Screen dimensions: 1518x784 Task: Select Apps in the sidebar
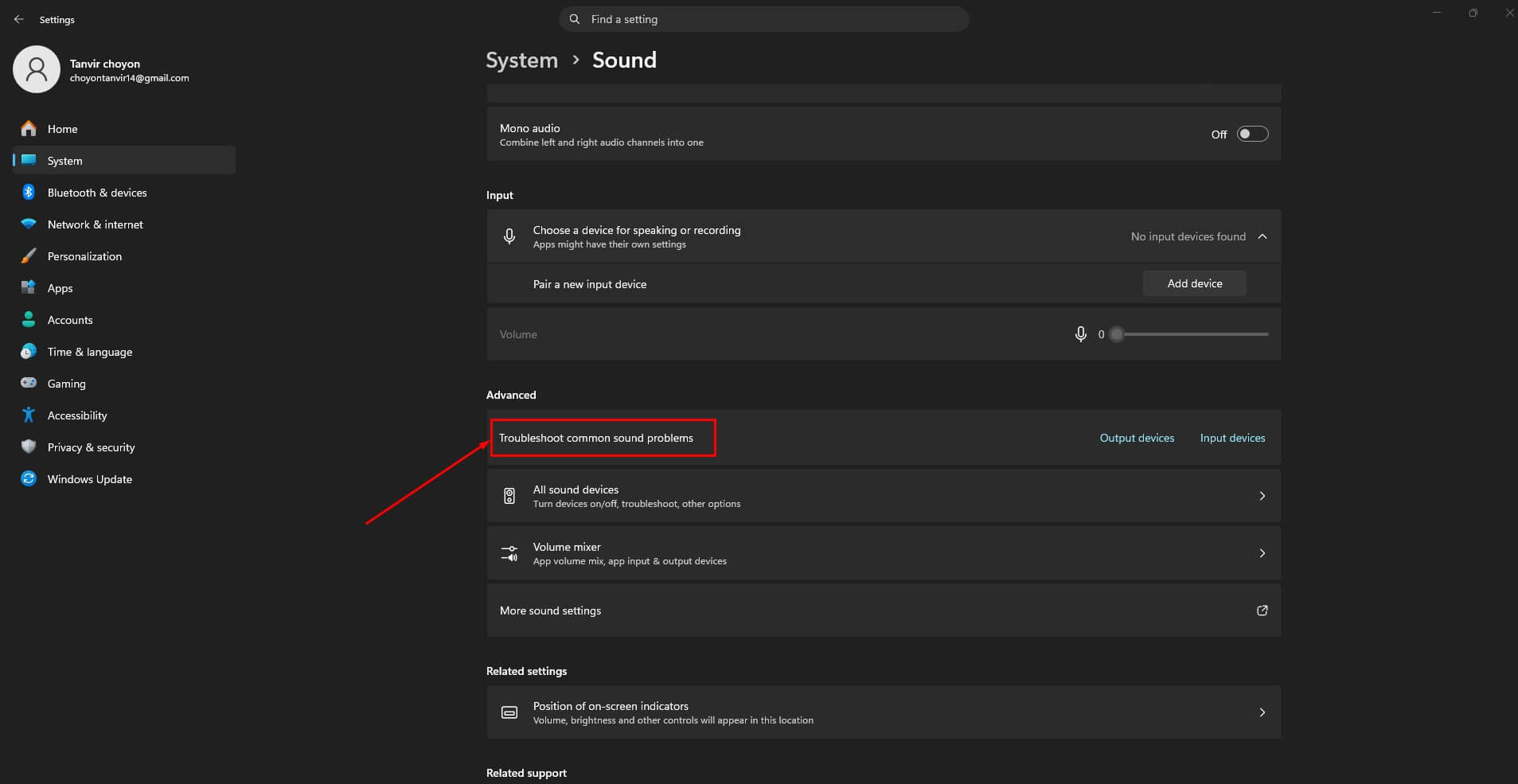pos(124,287)
